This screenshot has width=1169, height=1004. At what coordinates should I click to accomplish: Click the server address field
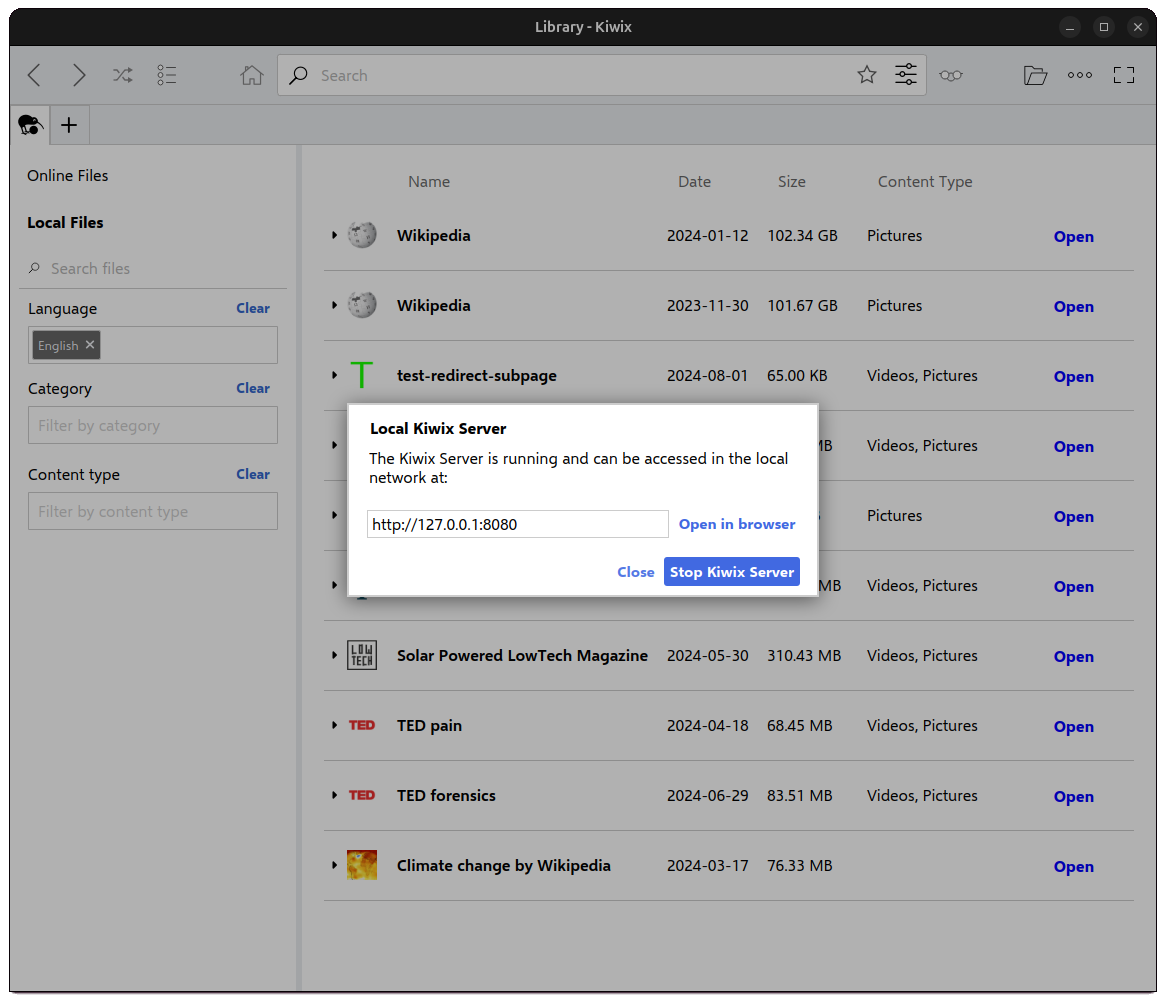coord(517,524)
